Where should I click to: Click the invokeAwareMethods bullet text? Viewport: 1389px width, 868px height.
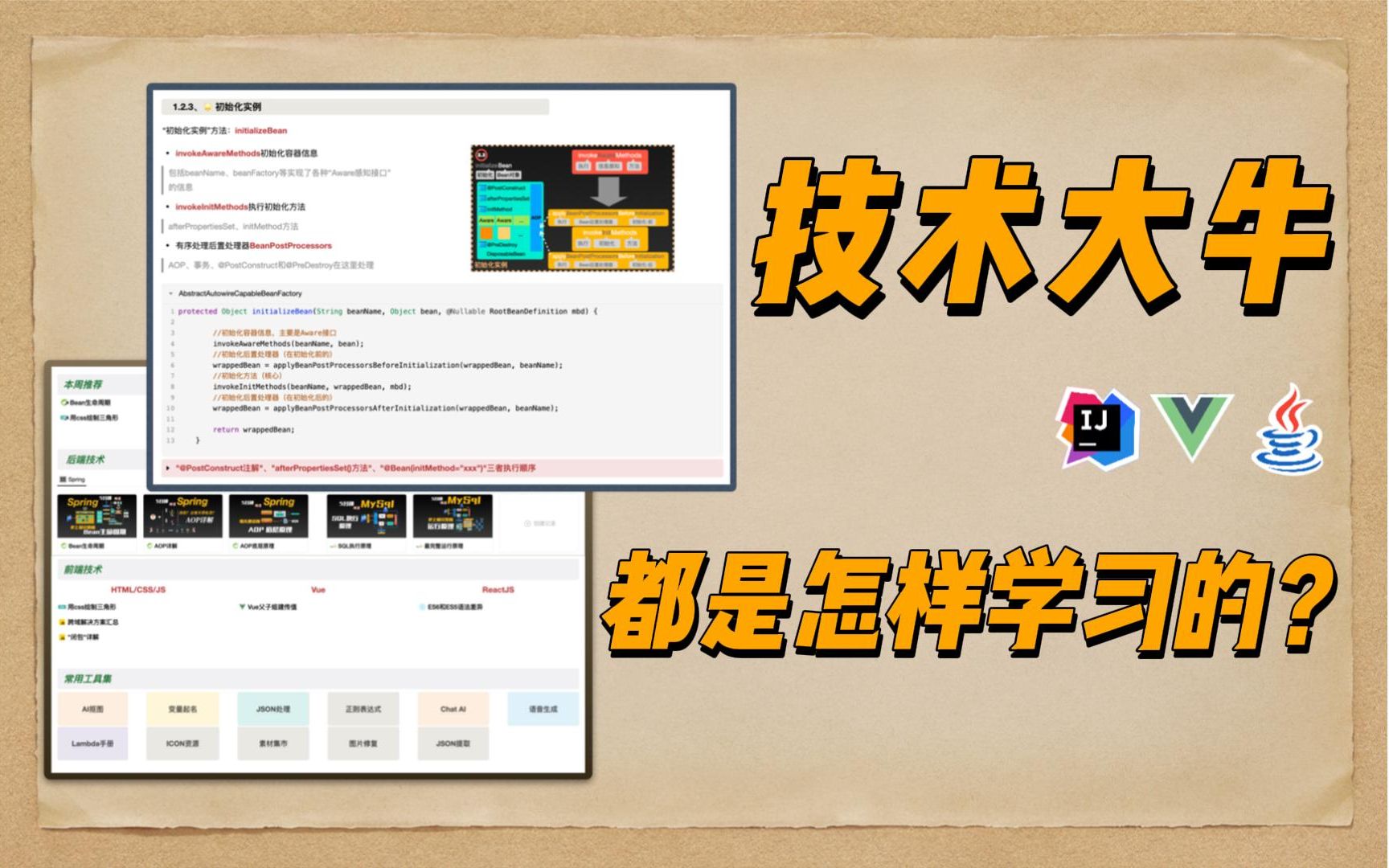click(247, 153)
